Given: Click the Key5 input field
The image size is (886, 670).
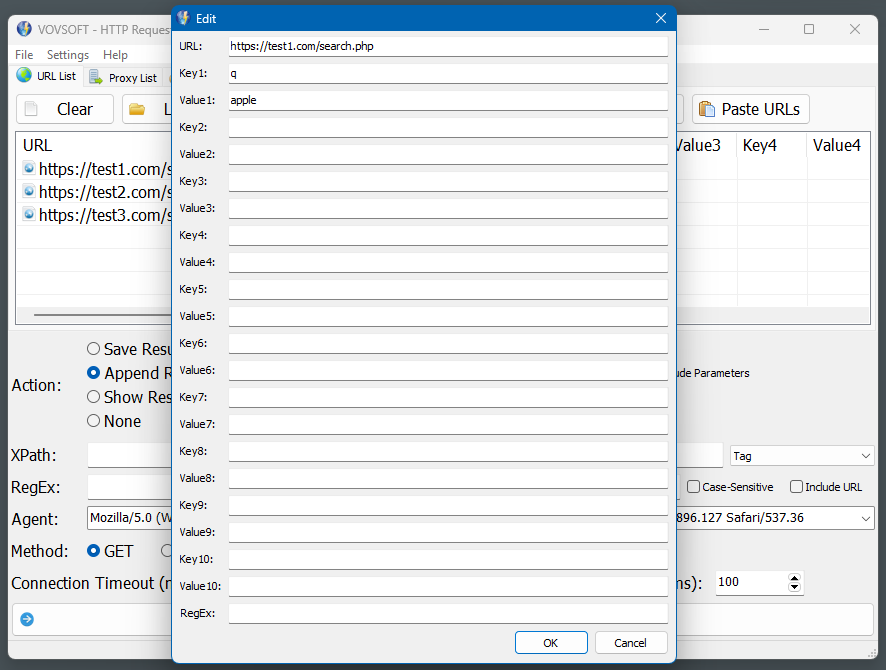Looking at the screenshot, I should point(448,289).
